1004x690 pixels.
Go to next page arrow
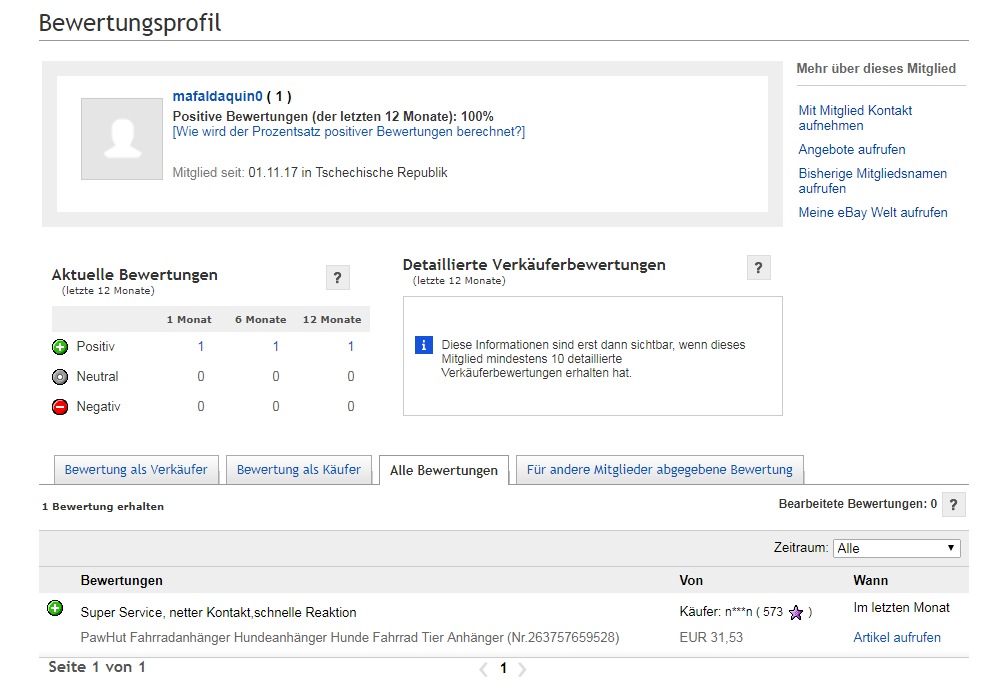click(522, 670)
